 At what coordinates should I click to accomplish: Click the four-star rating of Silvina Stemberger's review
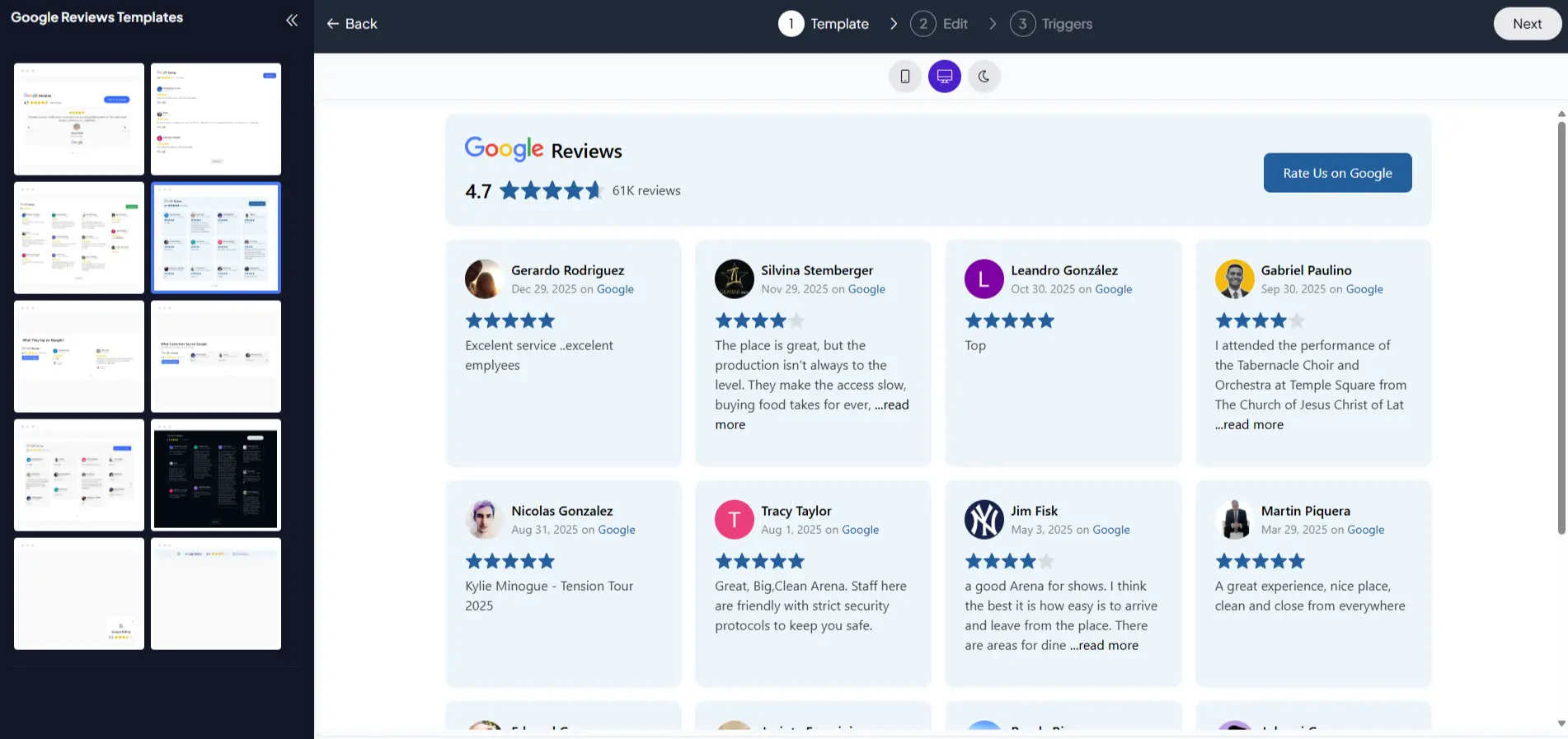760,320
